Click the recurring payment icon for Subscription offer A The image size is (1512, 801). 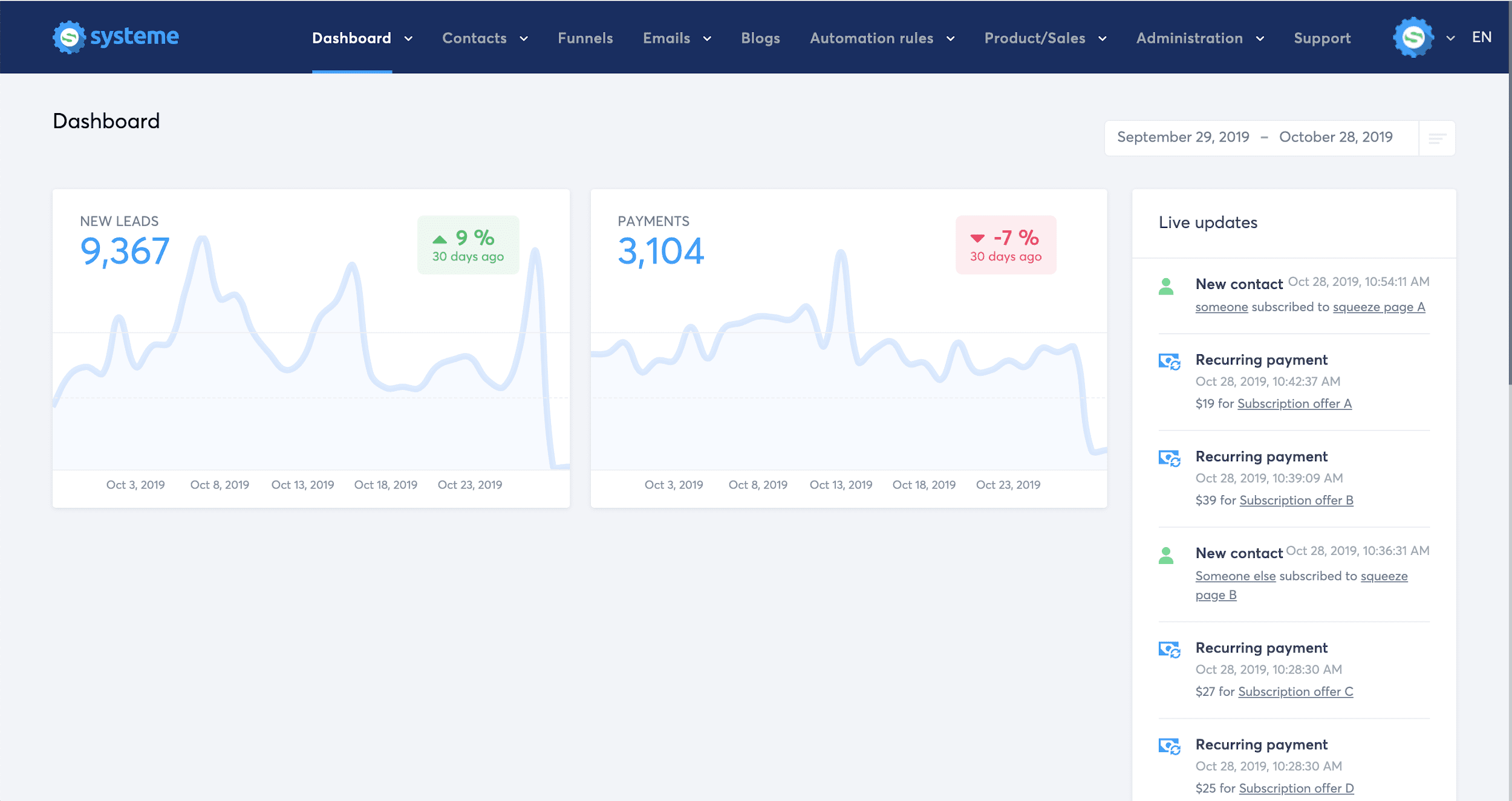point(1169,362)
